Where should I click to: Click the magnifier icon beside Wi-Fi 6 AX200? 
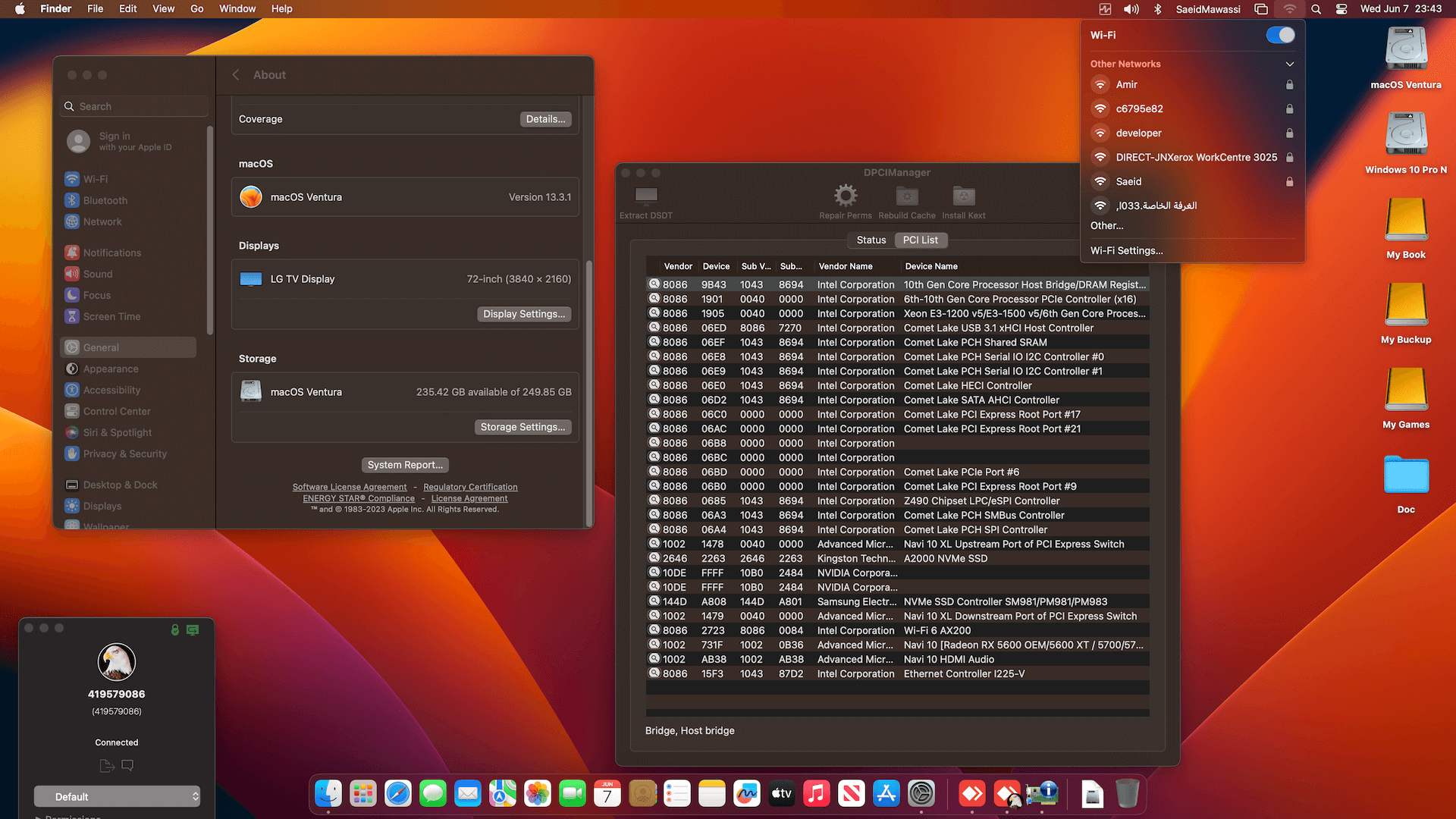[654, 630]
